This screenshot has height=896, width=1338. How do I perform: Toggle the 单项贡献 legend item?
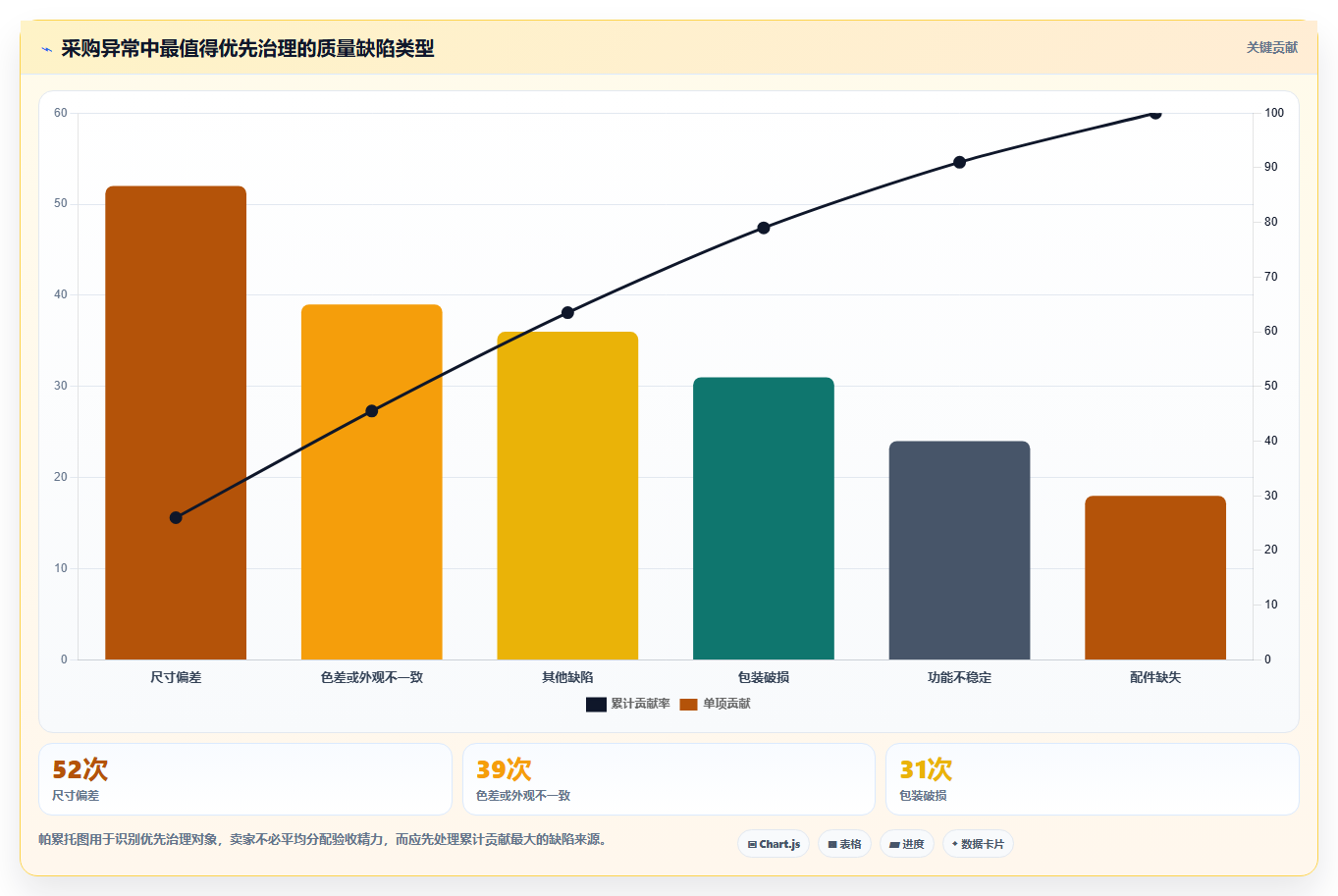click(716, 704)
